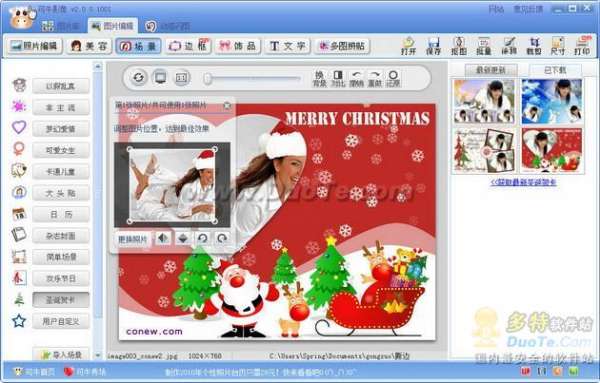Click the 撤销 undo arrow icon
Screen dimensions: 600x383
(356, 78)
